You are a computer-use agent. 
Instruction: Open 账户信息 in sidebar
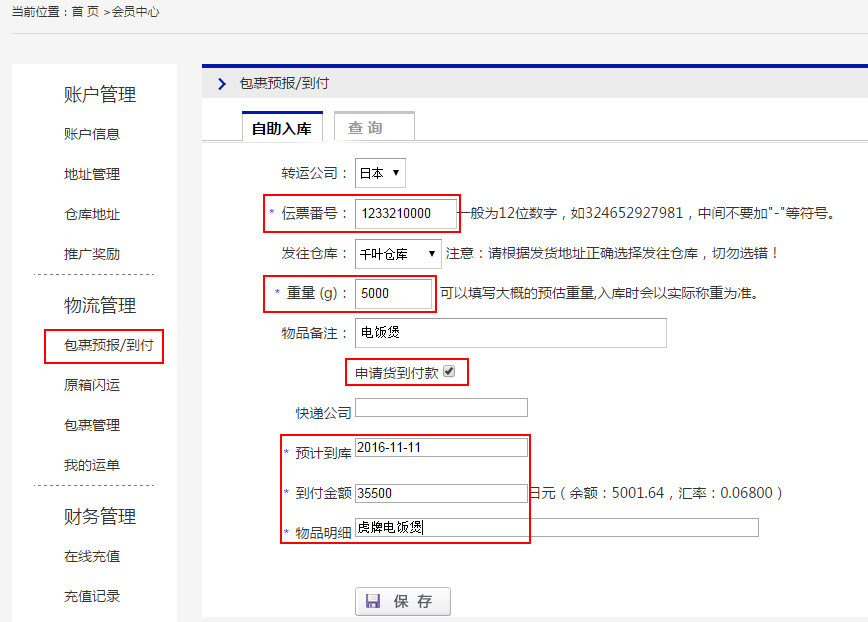coord(92,134)
